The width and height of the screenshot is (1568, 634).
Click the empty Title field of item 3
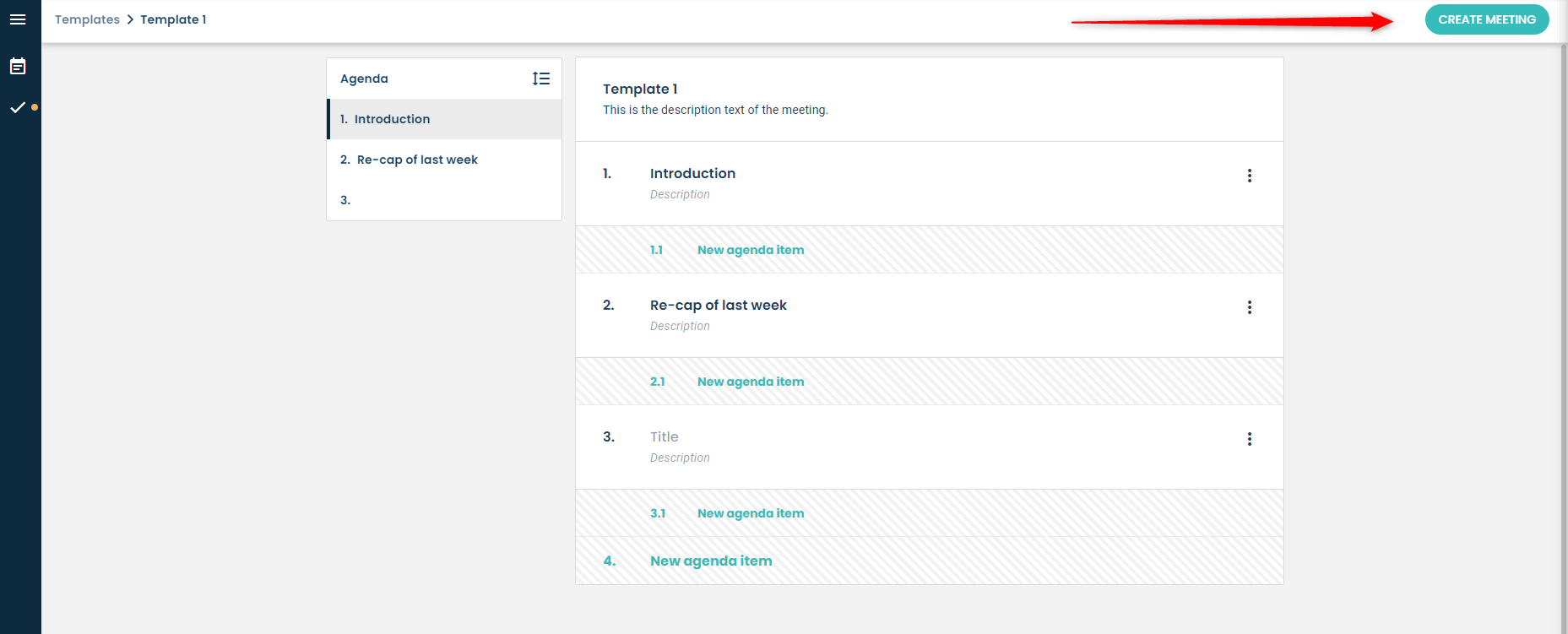point(665,436)
